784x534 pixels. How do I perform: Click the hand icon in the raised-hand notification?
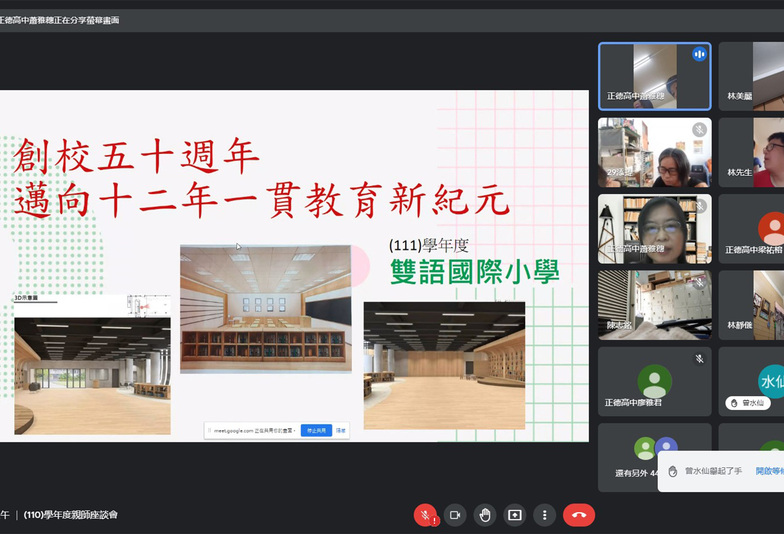[673, 471]
